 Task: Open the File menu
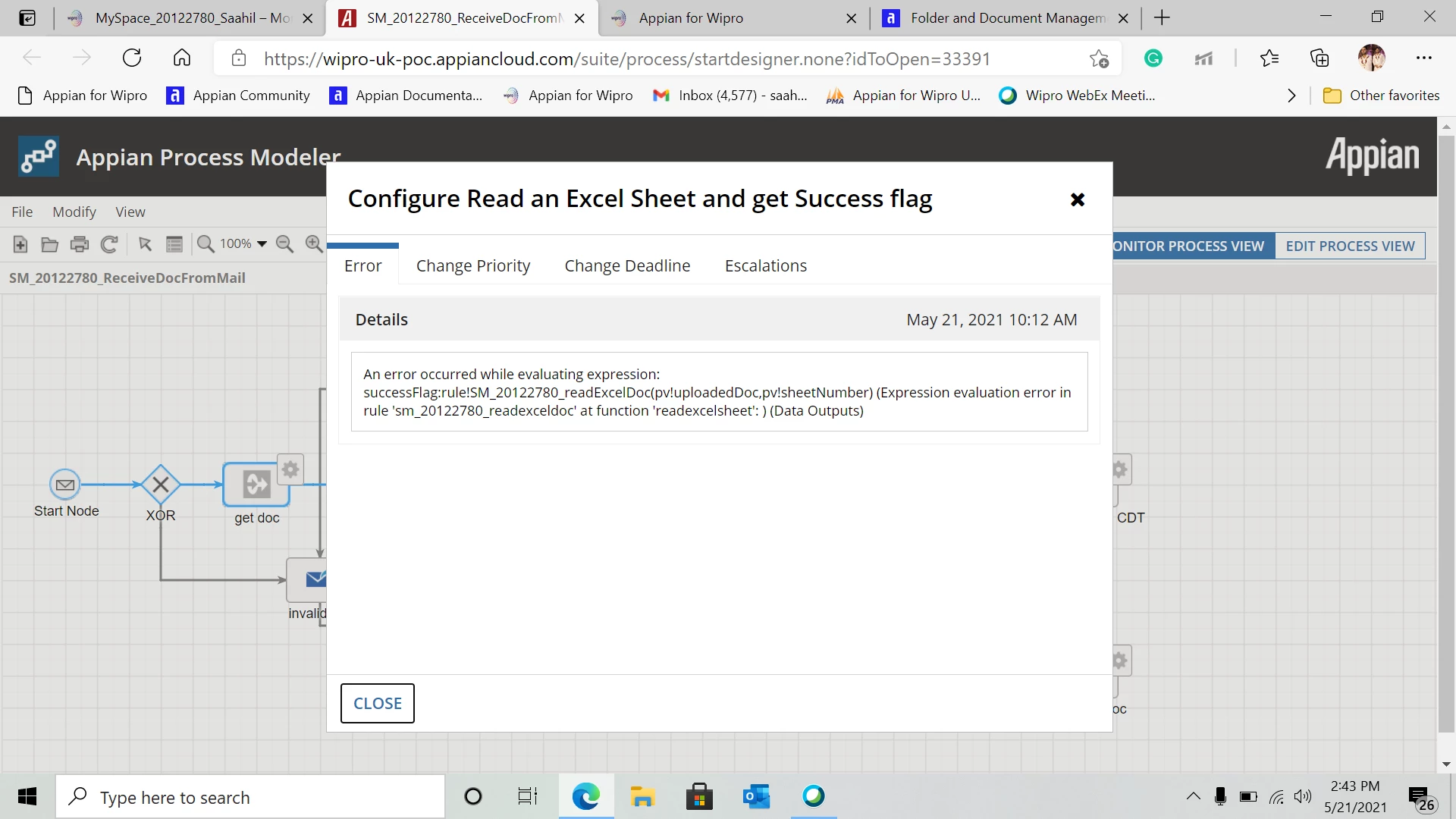pyautogui.click(x=22, y=212)
